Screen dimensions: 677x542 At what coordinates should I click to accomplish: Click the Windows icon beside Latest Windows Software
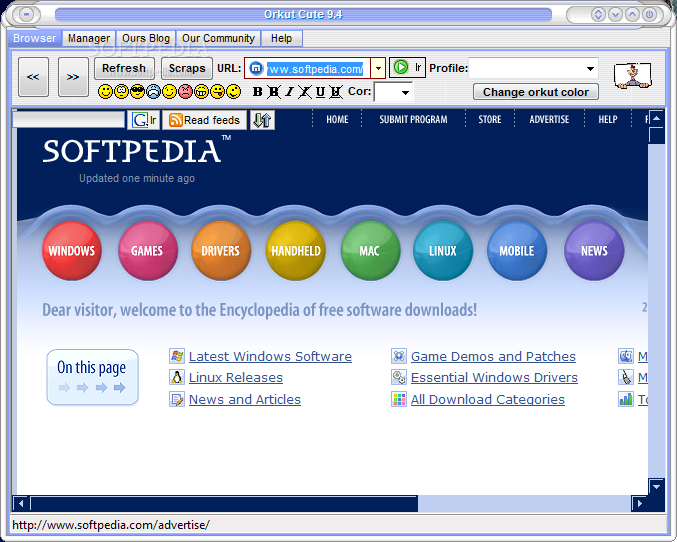coord(177,356)
